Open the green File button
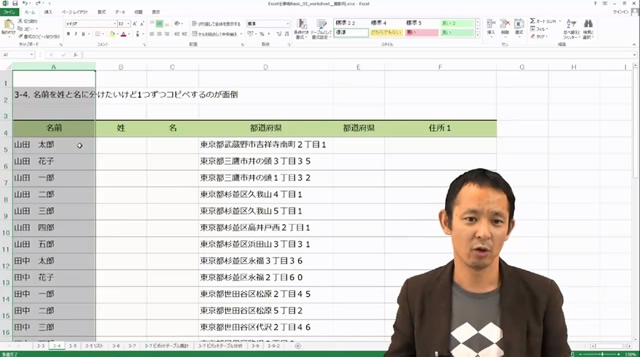The height and width of the screenshot is (360, 640). 9,12
